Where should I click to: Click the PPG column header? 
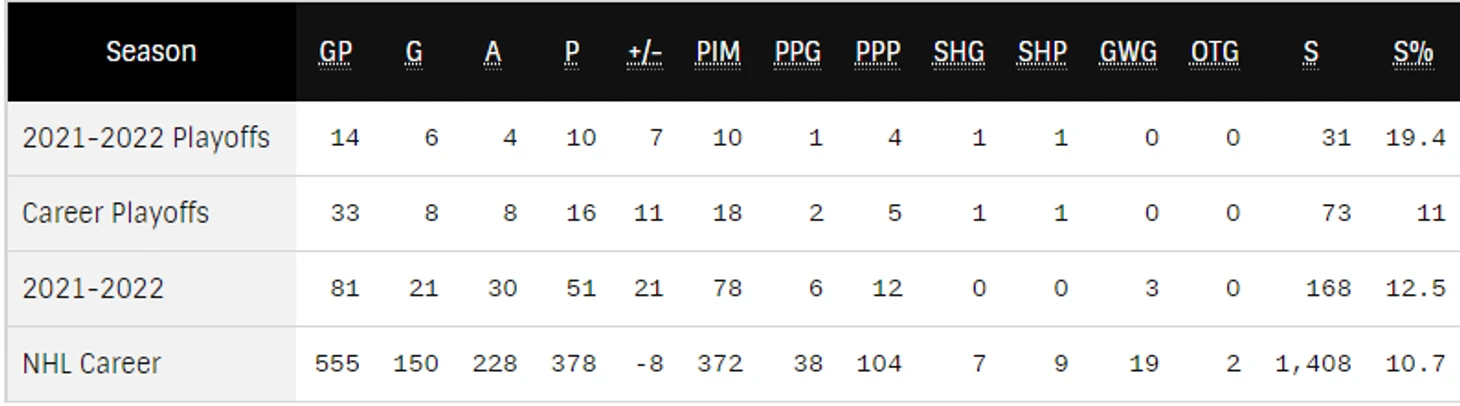(x=797, y=52)
